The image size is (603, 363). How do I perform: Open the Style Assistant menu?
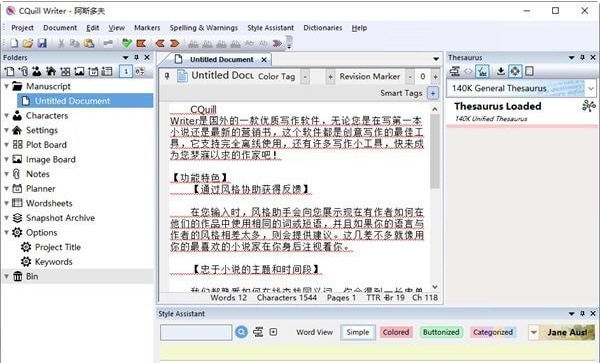pyautogui.click(x=270, y=28)
